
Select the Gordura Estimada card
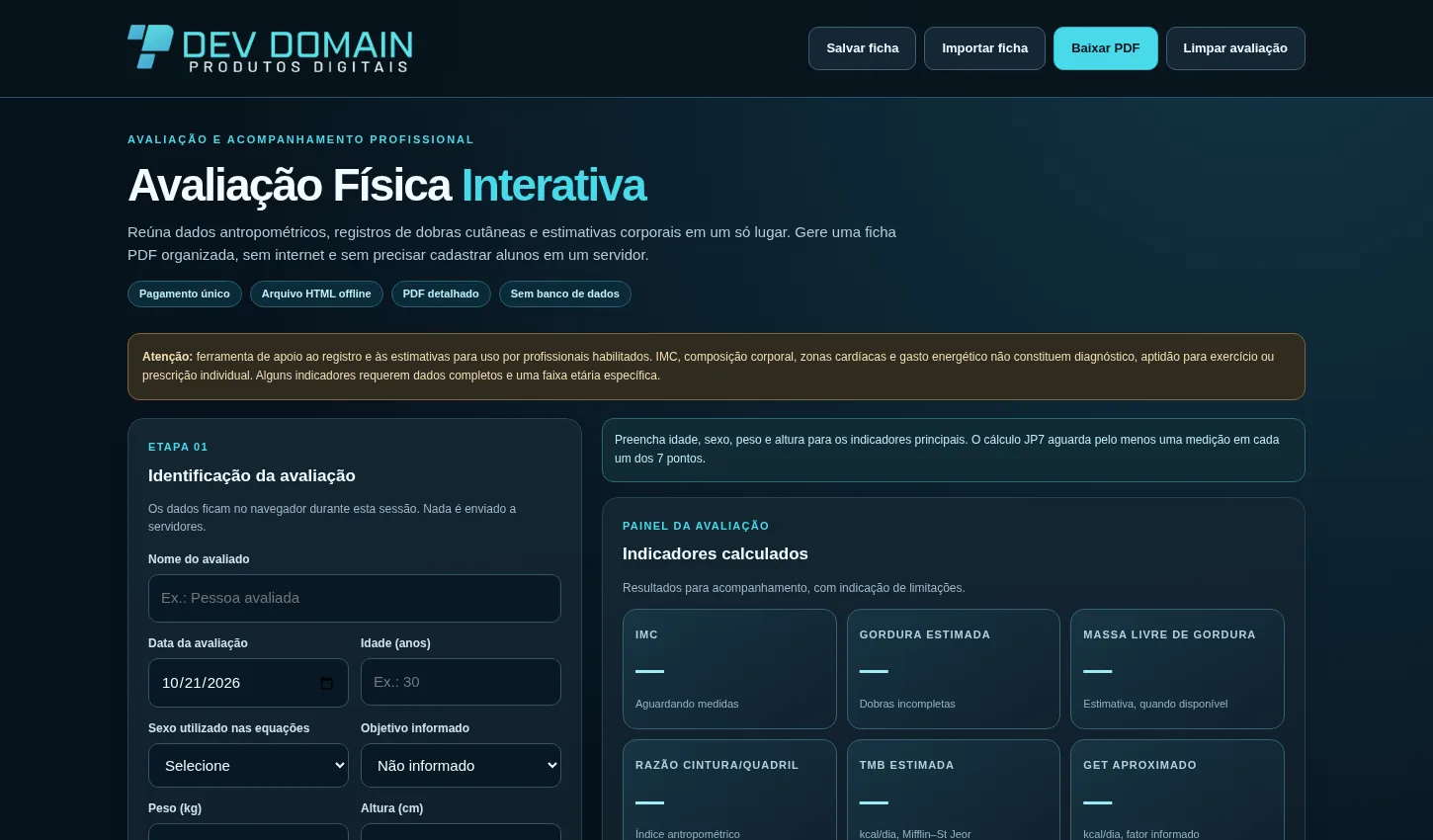[x=954, y=669]
